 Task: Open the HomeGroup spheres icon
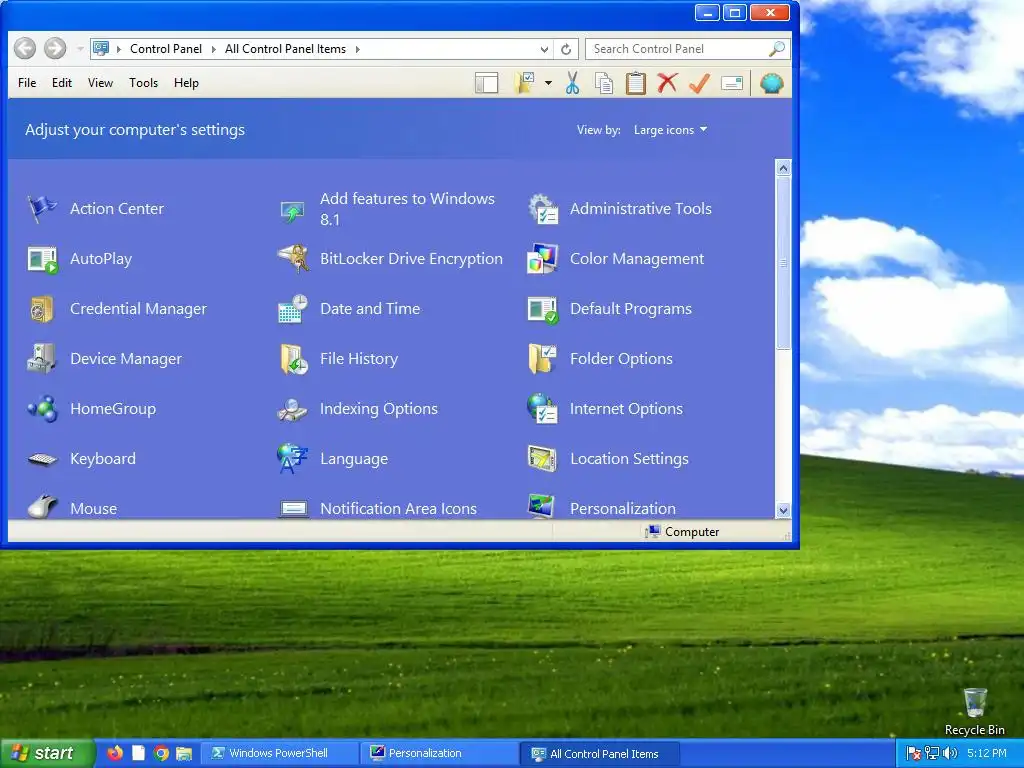[x=42, y=409]
